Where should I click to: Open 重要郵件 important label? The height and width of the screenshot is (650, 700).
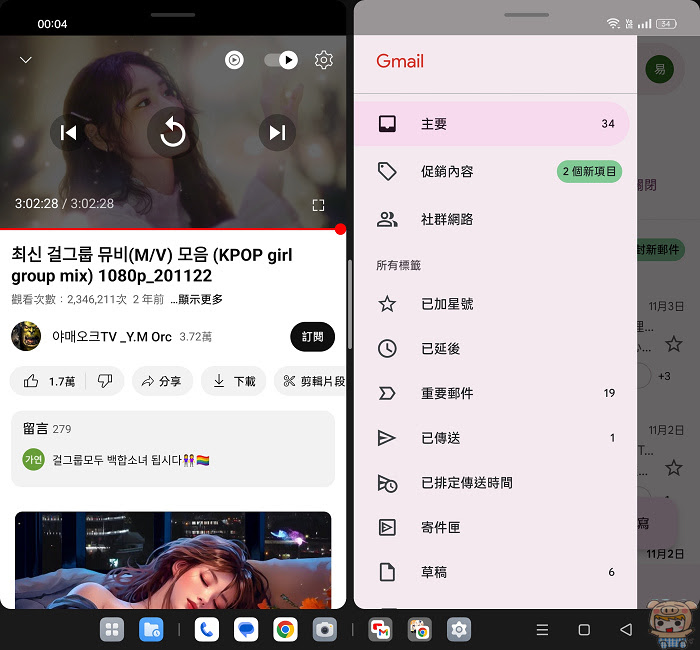coord(492,393)
